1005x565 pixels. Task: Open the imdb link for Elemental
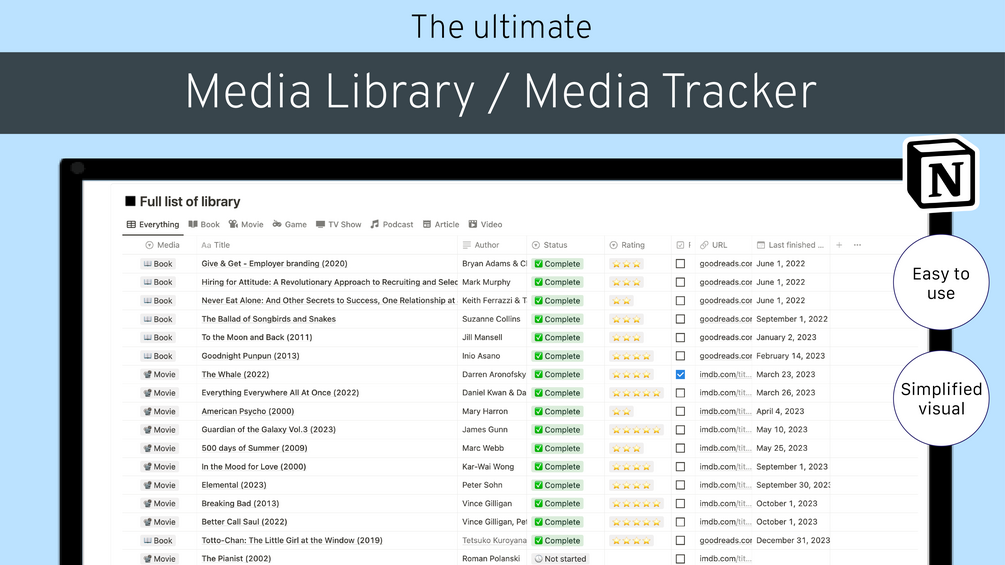click(725, 485)
